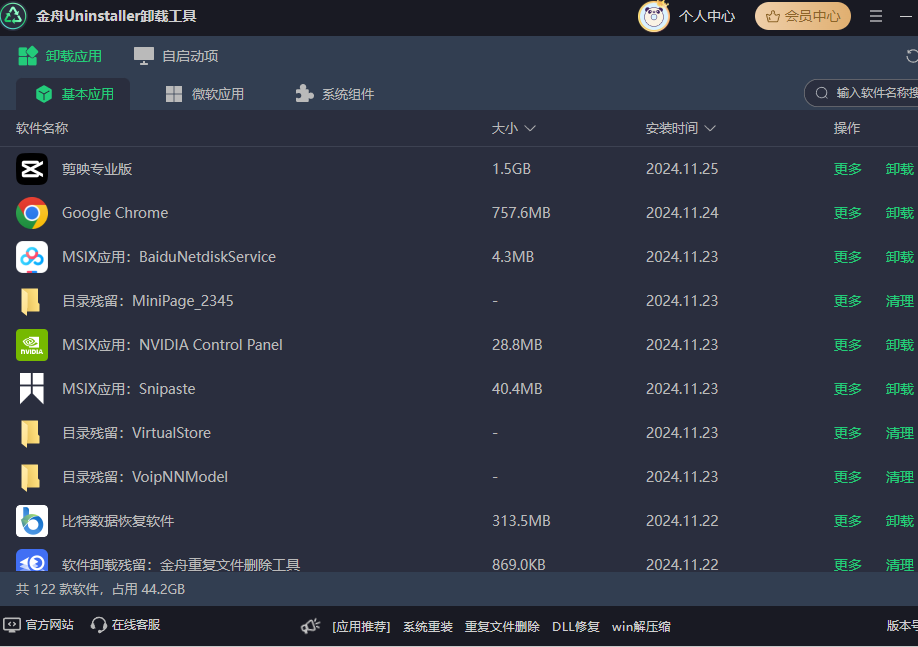Open the 系统重装 link
Viewport: 918px width, 647px height.
click(427, 627)
